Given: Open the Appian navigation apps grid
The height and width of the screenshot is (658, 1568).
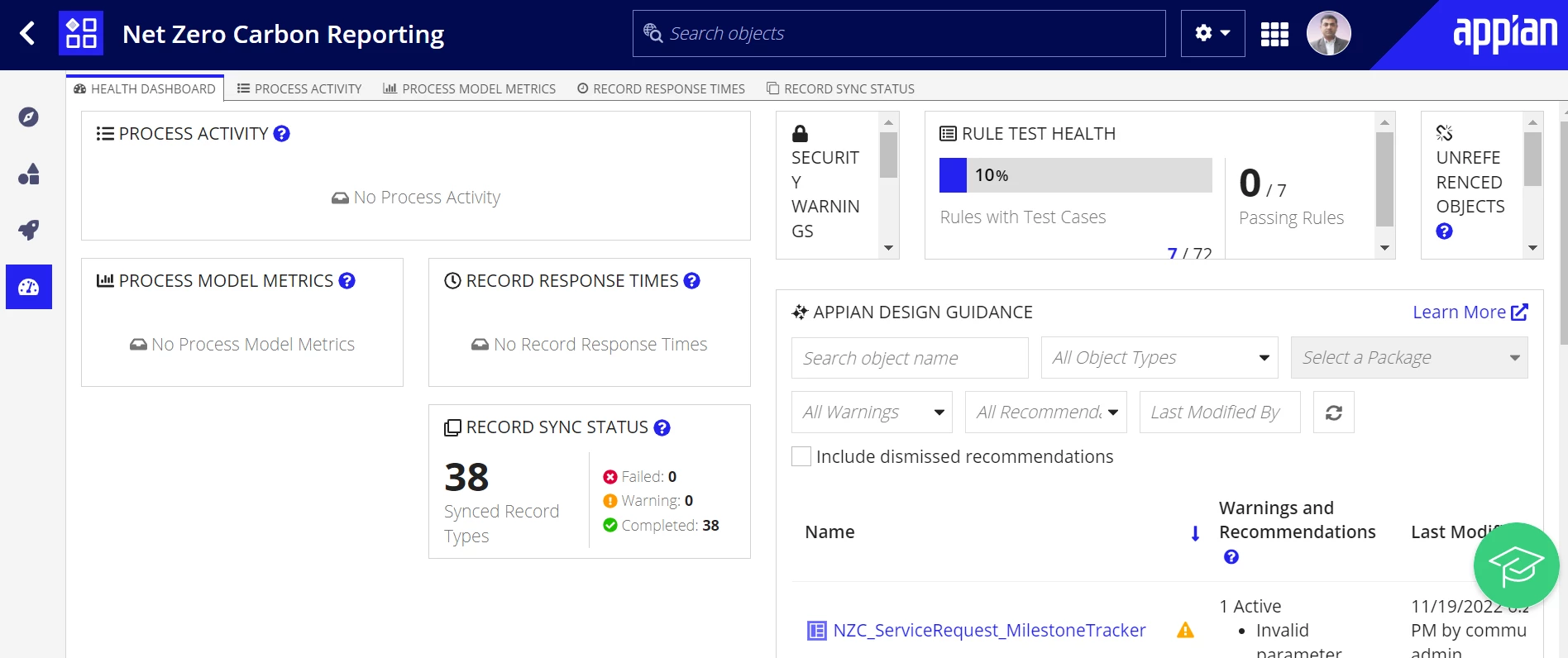Looking at the screenshot, I should pos(1274,34).
